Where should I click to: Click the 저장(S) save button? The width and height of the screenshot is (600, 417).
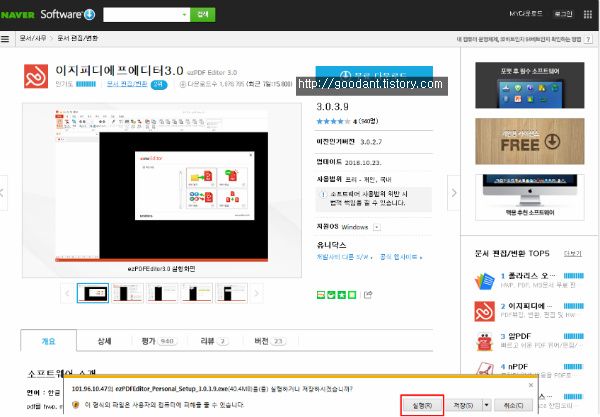(463, 405)
